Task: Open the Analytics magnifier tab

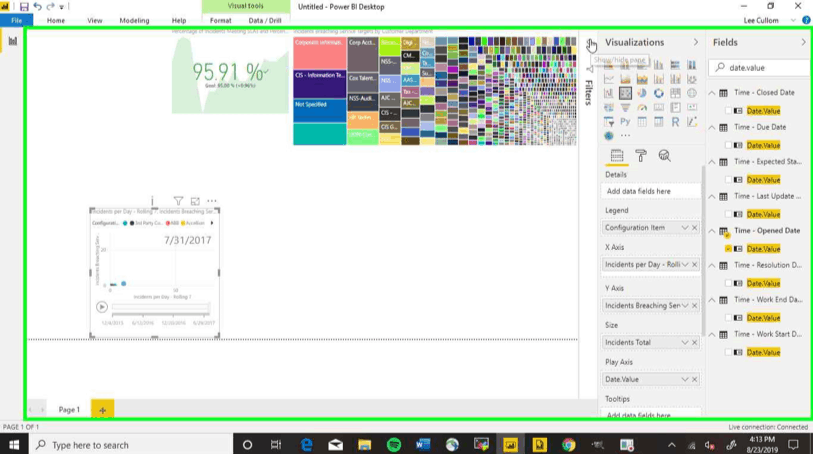Action: coord(664,155)
